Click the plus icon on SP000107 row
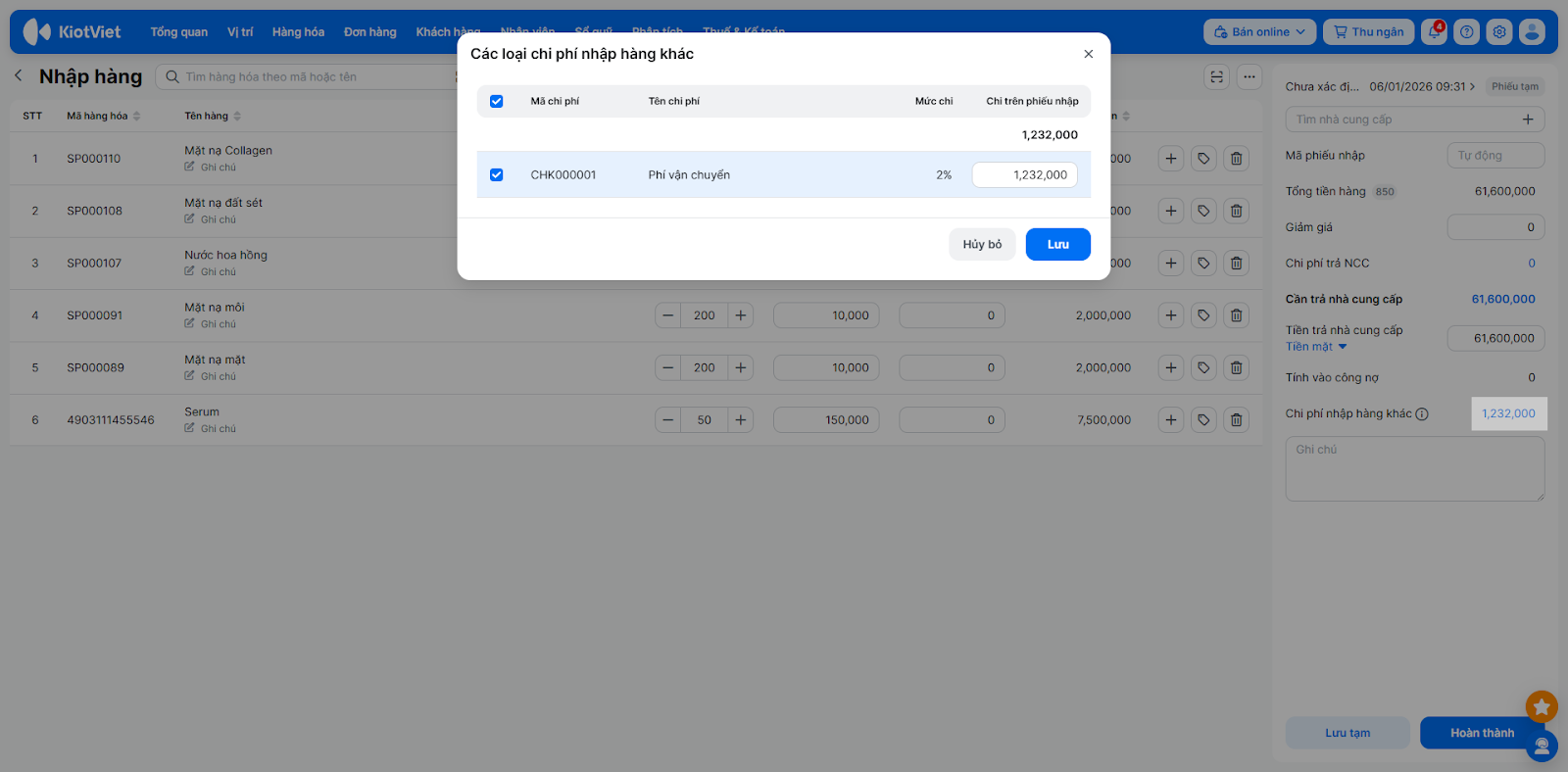Viewport: 1568px width, 772px height. pyautogui.click(x=1171, y=263)
